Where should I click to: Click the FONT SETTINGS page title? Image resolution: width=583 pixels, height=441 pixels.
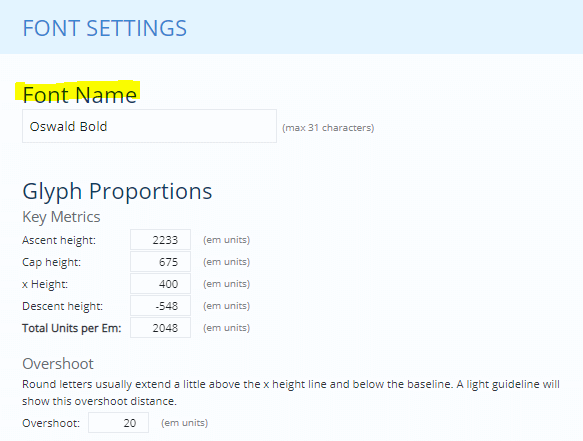(x=104, y=28)
